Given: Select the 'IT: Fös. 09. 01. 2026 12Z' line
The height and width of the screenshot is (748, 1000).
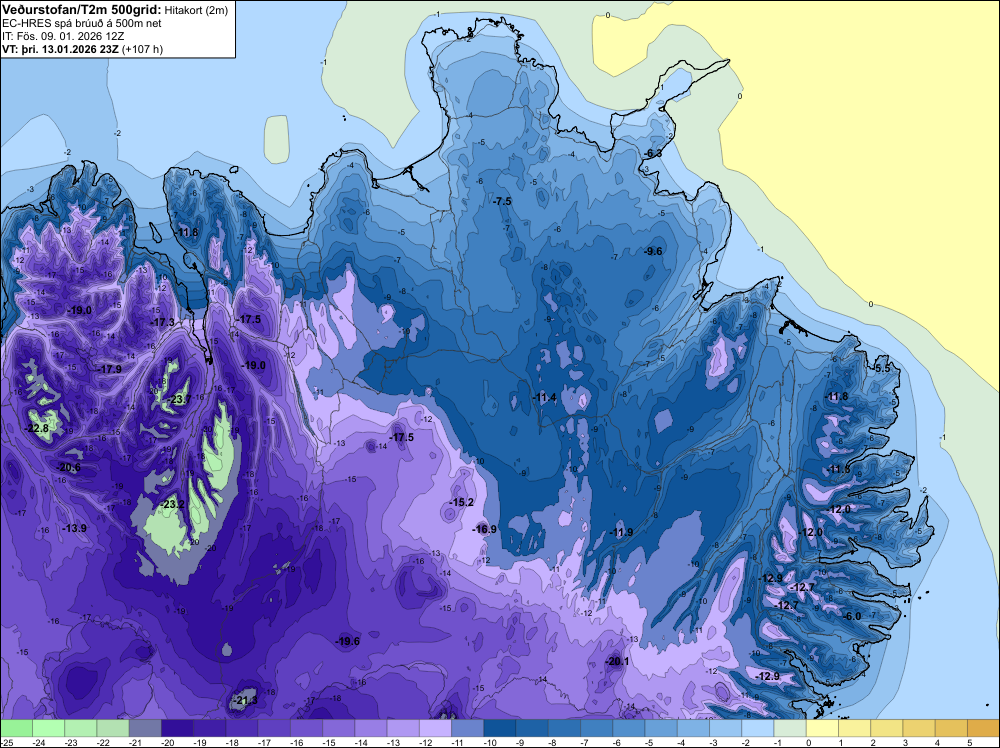Looking at the screenshot, I should point(65,36).
